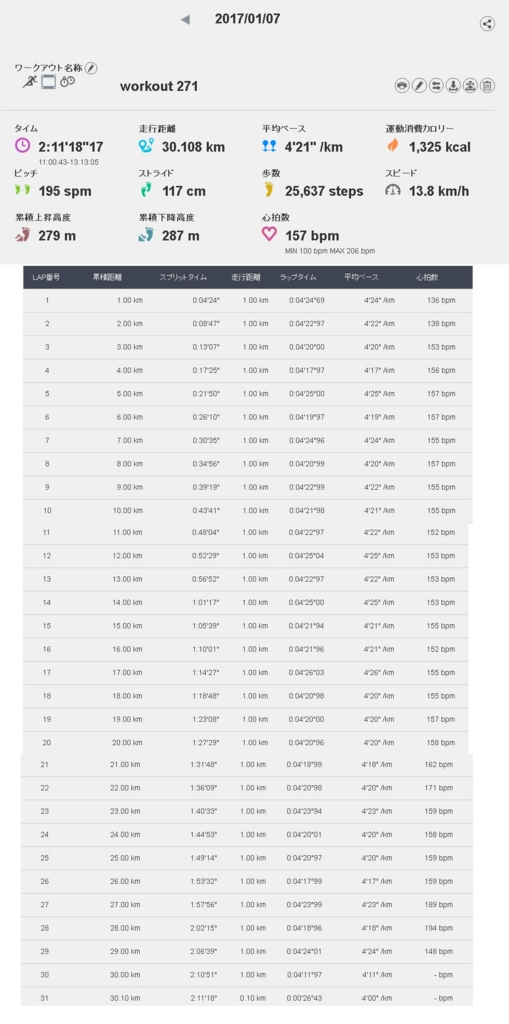Select lap 31 row with 30.10 km
509x1024 pixels.
(248, 998)
